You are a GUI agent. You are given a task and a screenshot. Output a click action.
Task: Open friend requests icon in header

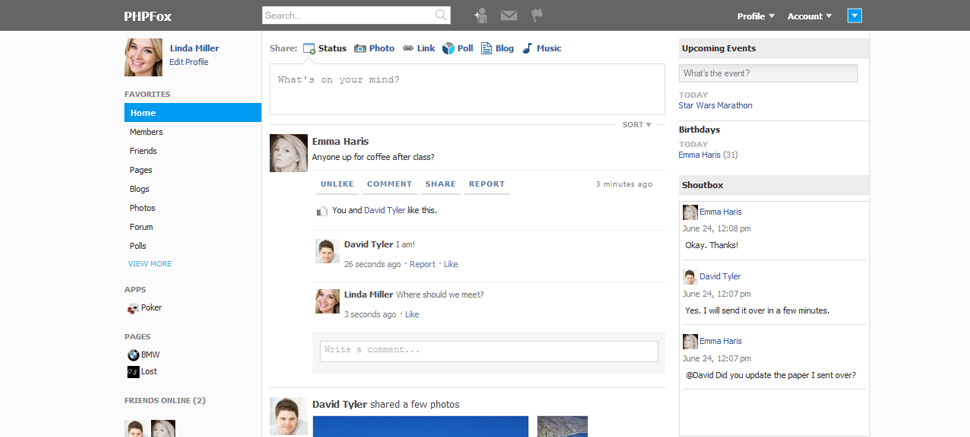[481, 16]
